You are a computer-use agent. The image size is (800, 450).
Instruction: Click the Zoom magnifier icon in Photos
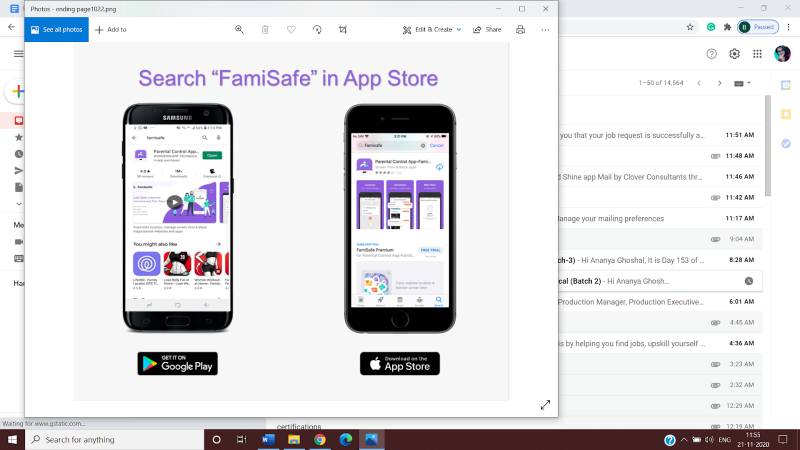pos(239,30)
